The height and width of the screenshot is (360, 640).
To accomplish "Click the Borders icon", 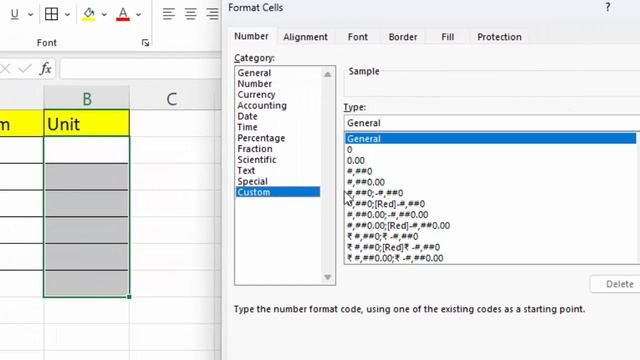I will coord(51,14).
